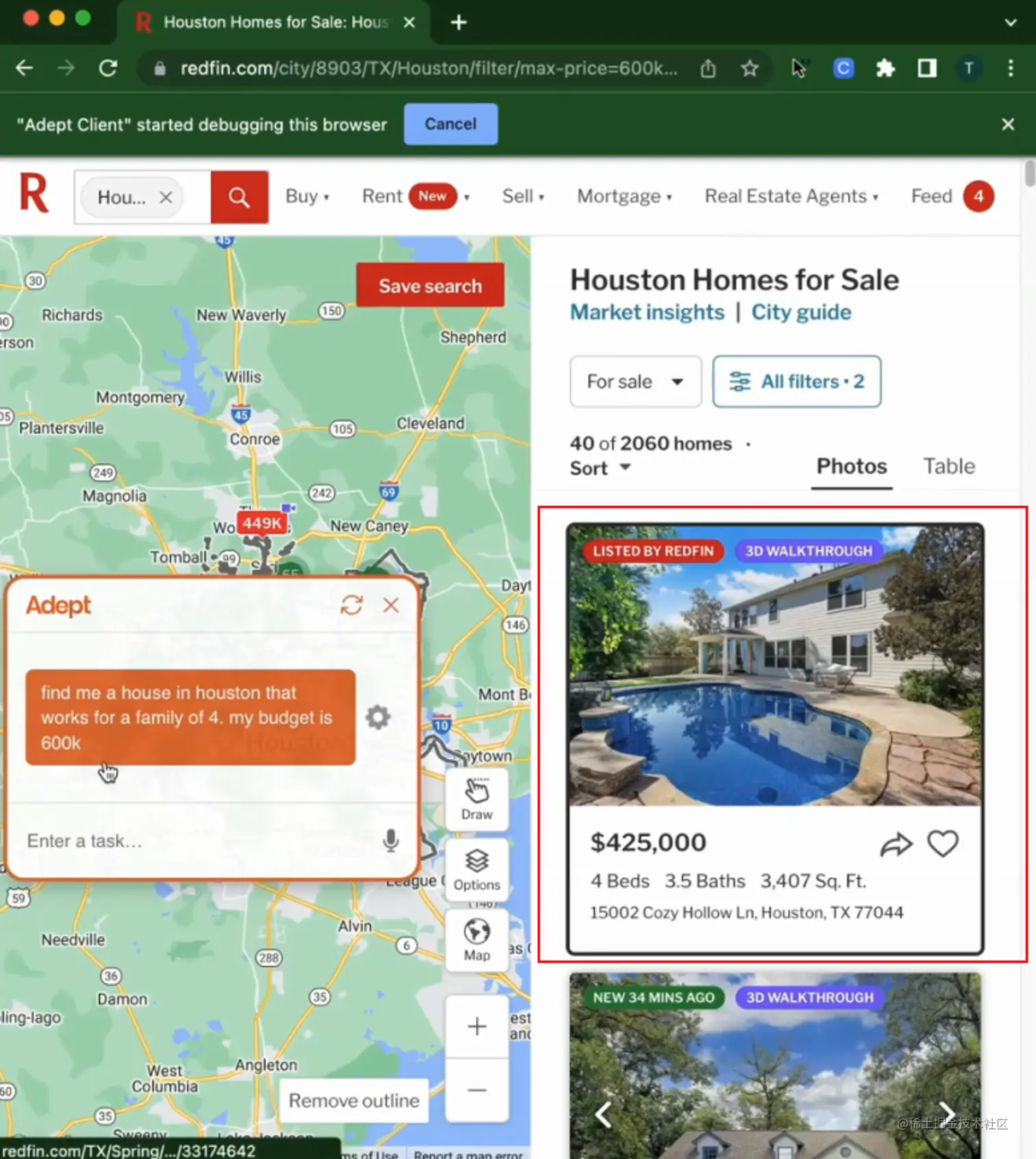Image resolution: width=1036 pixels, height=1159 pixels.
Task: Select the Draw tool on the map
Action: tap(477, 799)
